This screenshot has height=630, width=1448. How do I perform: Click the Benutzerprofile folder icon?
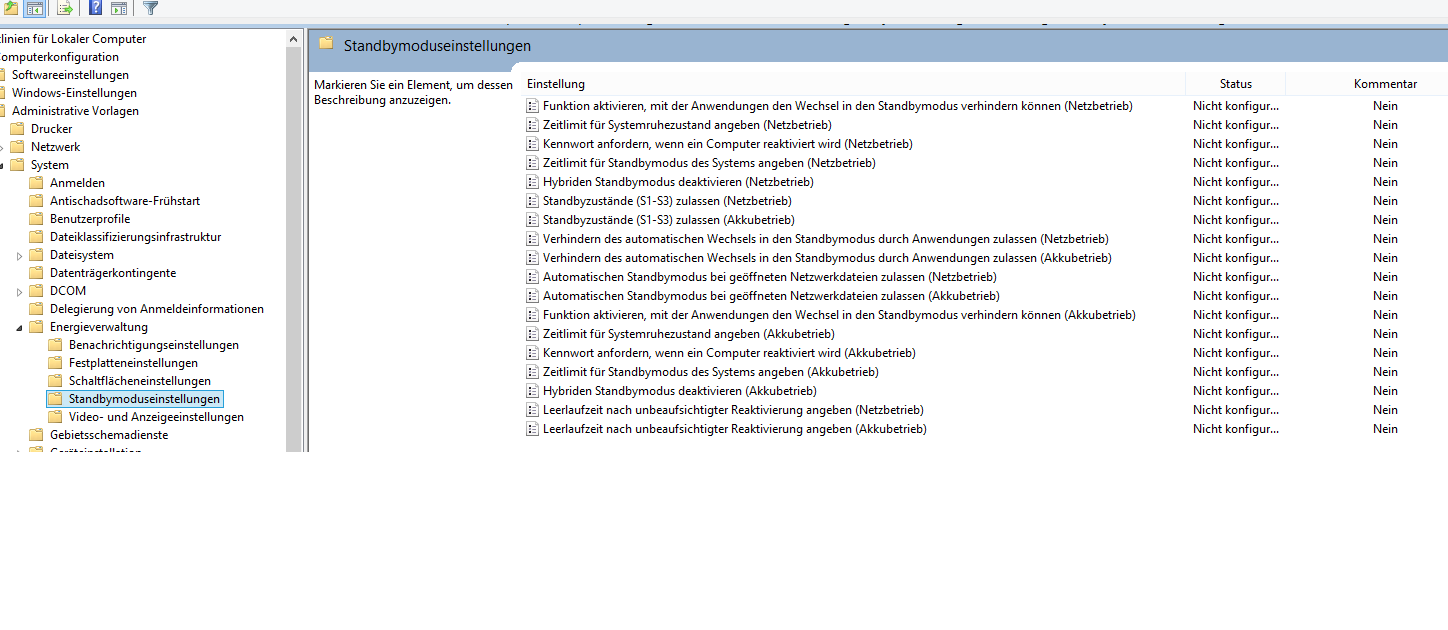pyautogui.click(x=36, y=219)
